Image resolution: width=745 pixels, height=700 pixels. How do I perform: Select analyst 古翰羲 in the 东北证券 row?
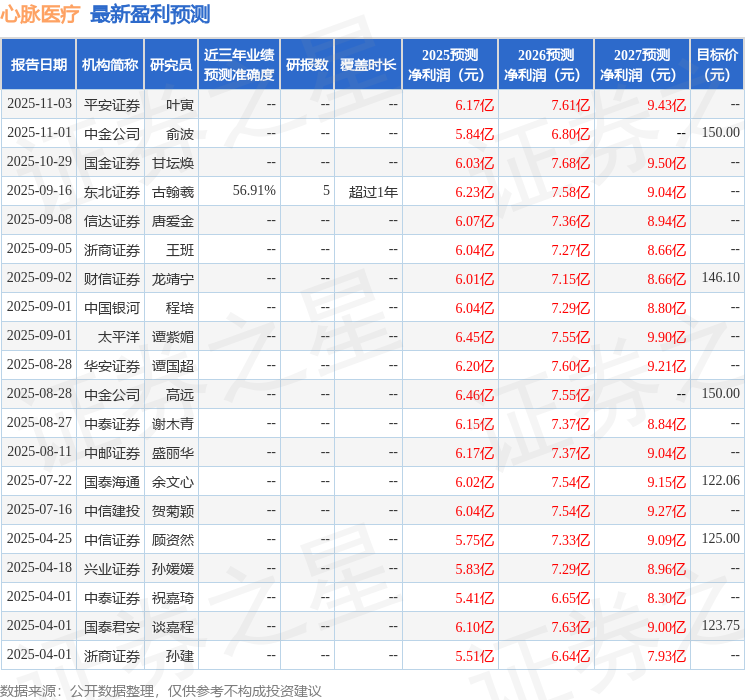click(x=172, y=191)
